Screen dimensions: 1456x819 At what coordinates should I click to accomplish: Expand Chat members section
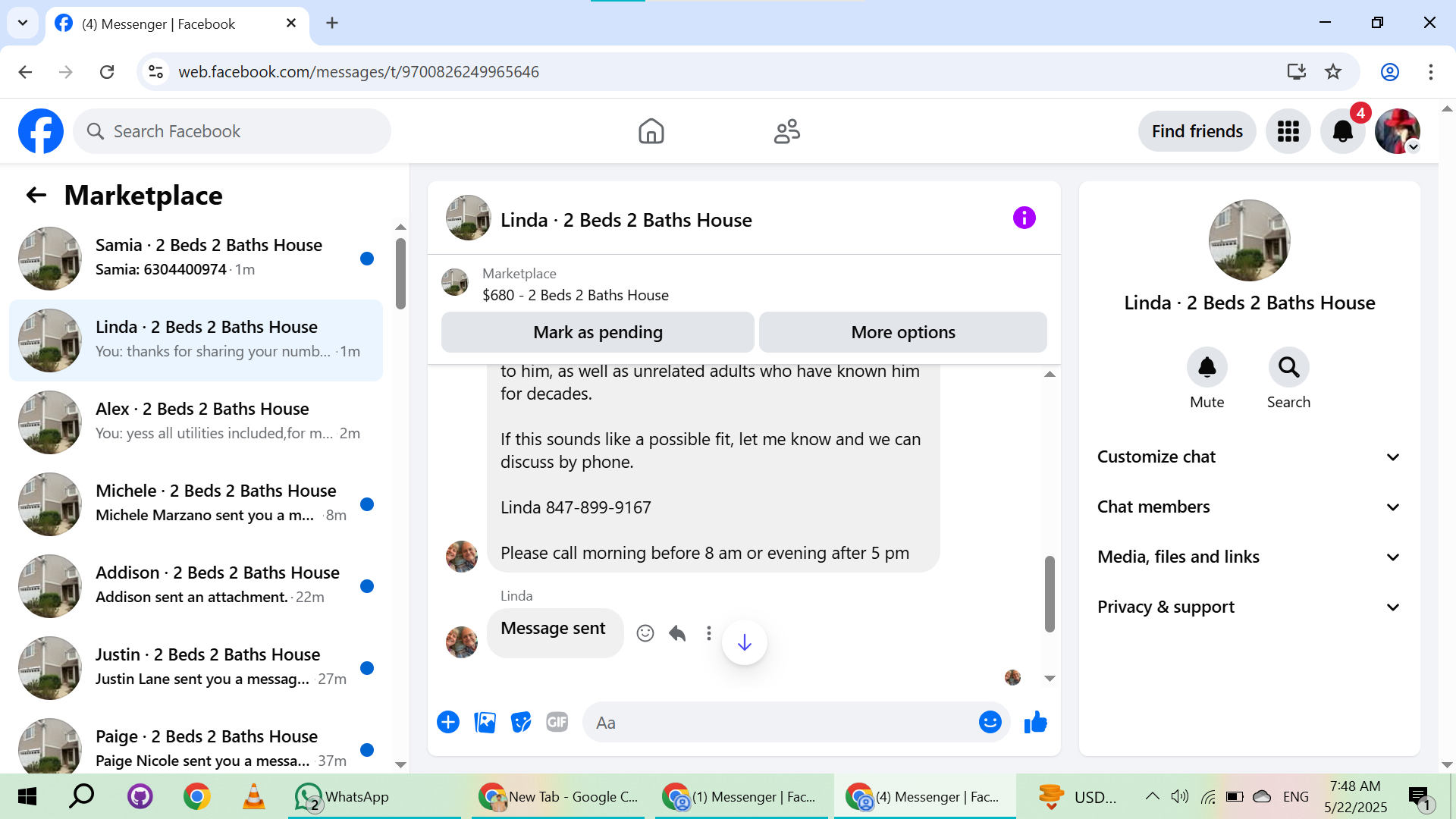point(1249,507)
